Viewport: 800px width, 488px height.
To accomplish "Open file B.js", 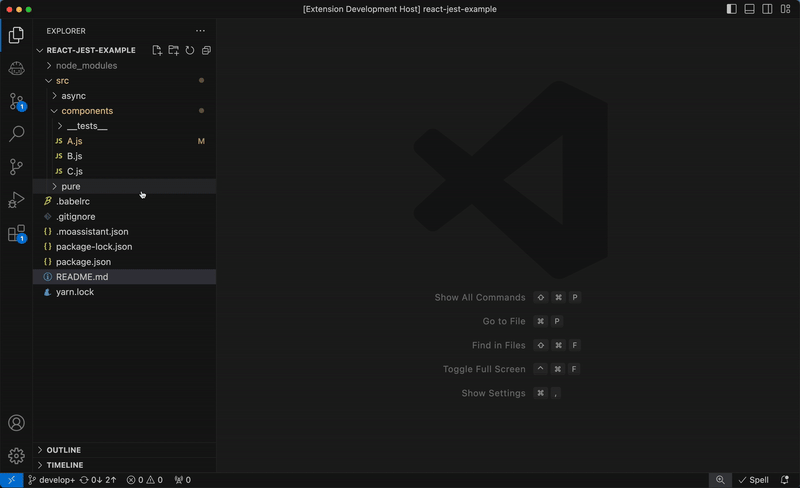I will click(x=124, y=156).
